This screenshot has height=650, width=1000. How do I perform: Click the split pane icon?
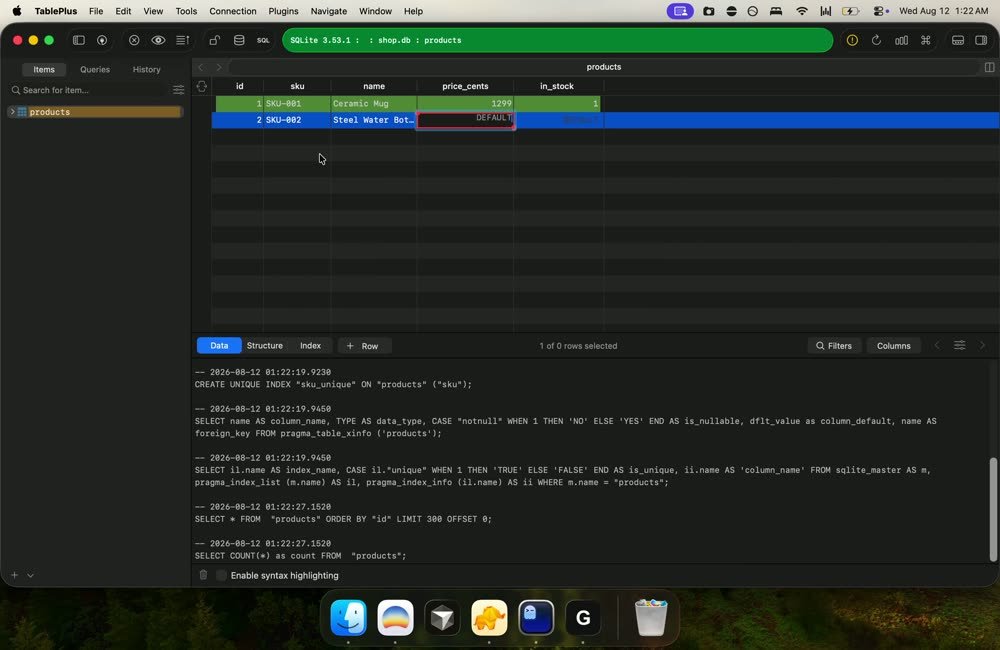click(x=989, y=67)
